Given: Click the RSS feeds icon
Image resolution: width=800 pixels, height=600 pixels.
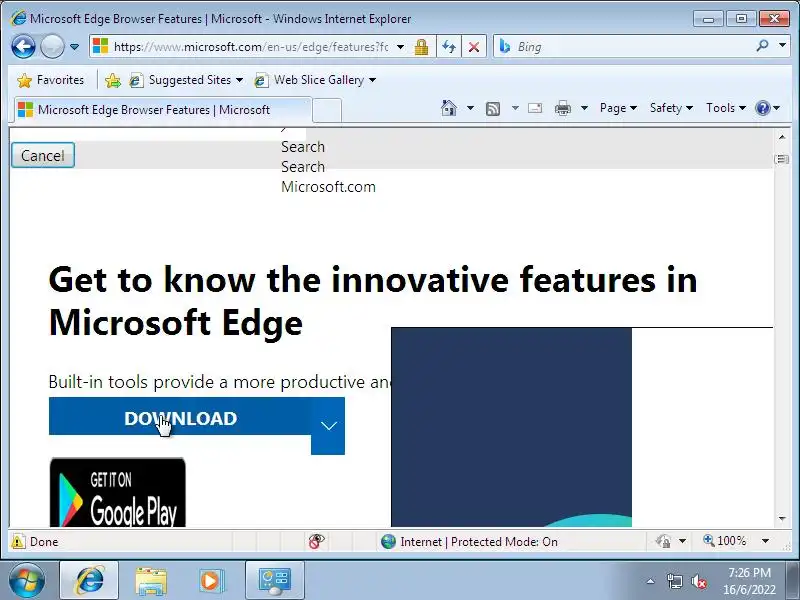Looking at the screenshot, I should [493, 108].
